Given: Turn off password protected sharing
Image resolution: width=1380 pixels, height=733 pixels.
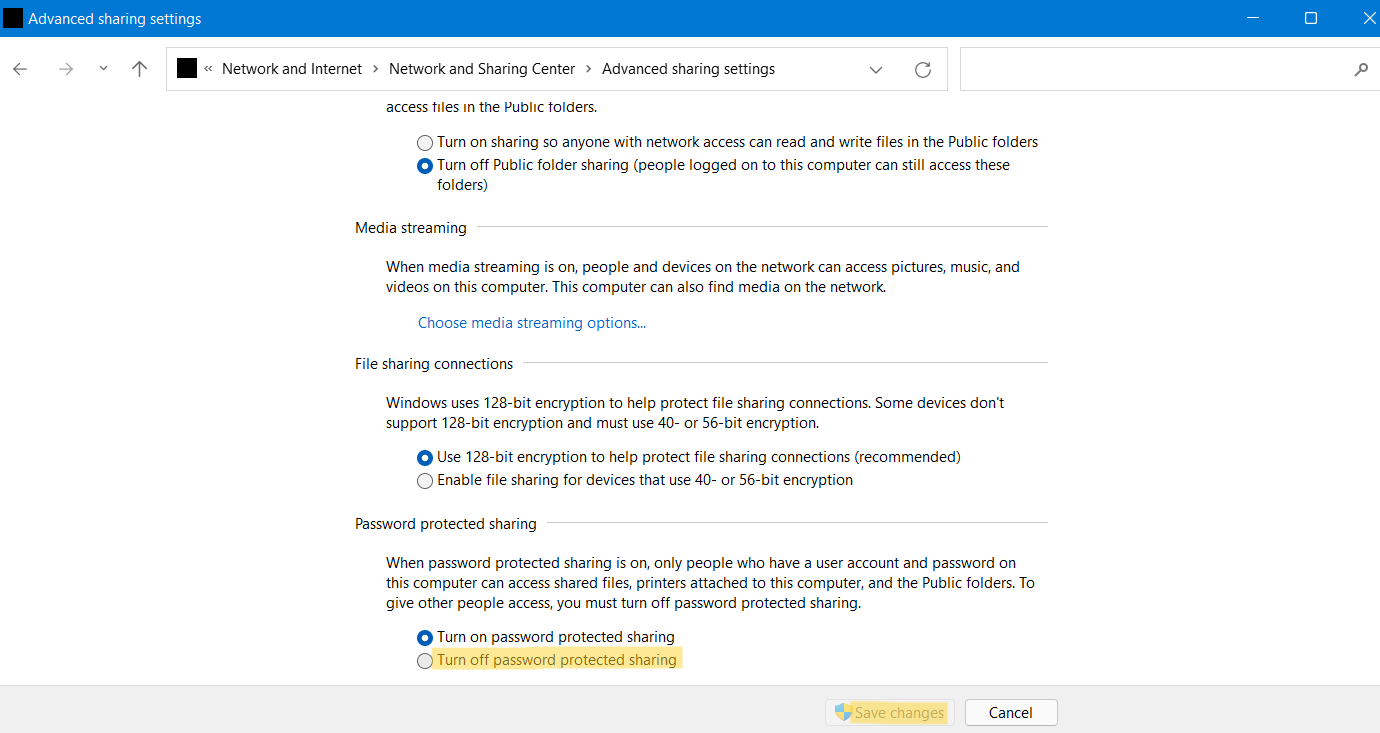Looking at the screenshot, I should (425, 661).
